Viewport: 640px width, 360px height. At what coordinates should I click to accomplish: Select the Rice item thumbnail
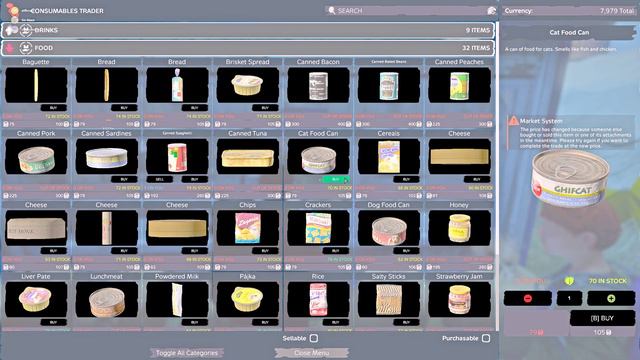[x=318, y=299]
